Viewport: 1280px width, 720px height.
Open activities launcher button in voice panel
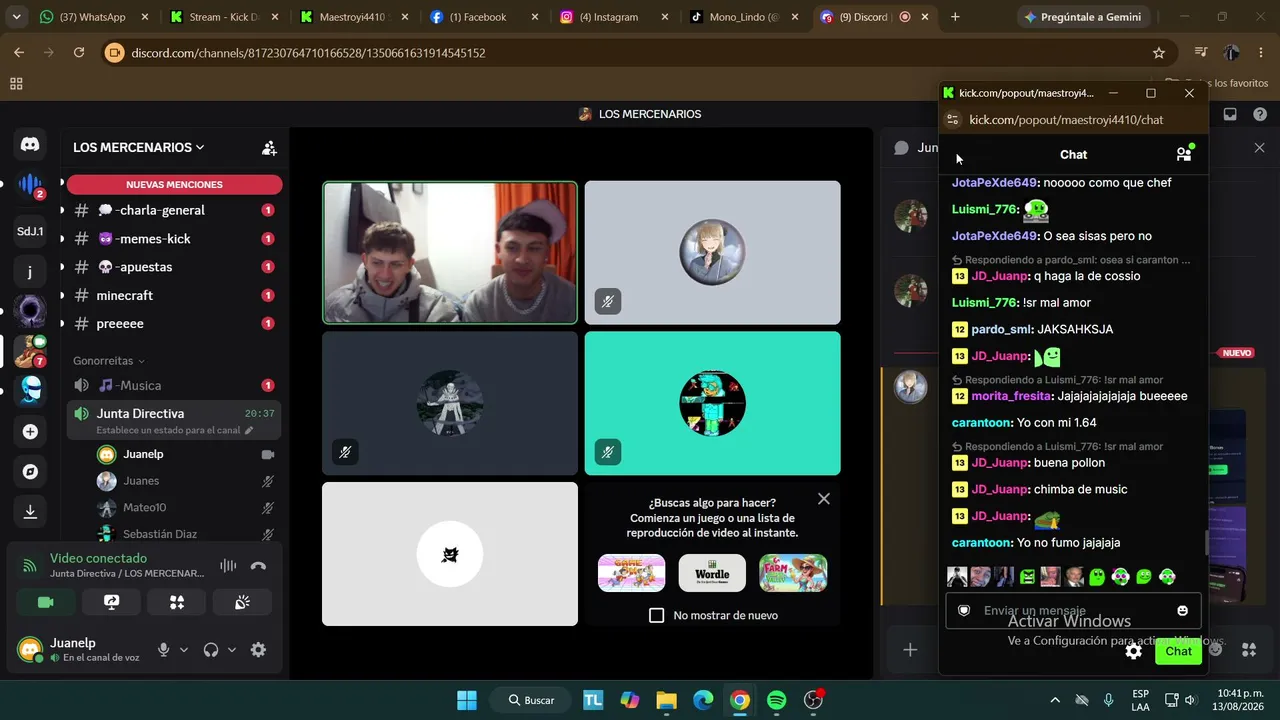177,602
